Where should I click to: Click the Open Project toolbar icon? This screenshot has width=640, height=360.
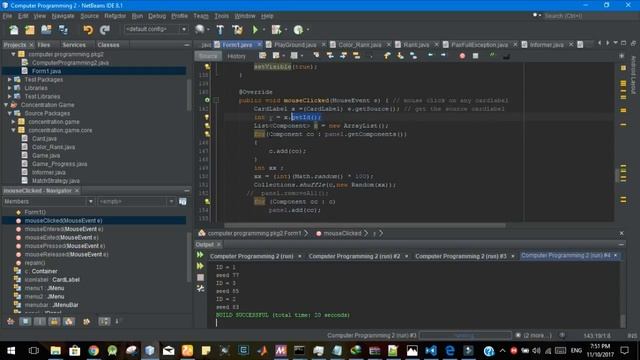(x=46, y=30)
